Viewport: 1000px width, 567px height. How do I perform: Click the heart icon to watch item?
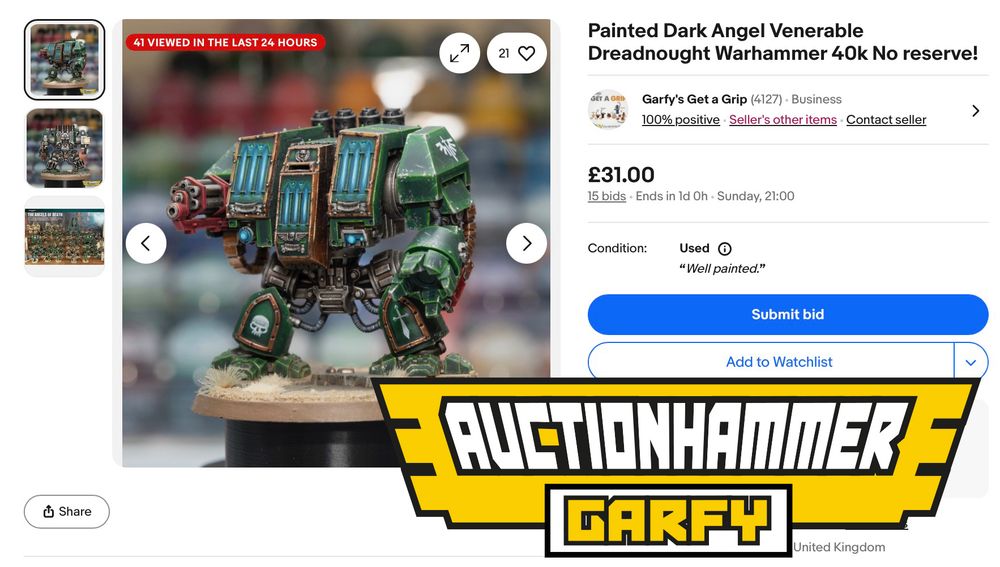[x=526, y=54]
